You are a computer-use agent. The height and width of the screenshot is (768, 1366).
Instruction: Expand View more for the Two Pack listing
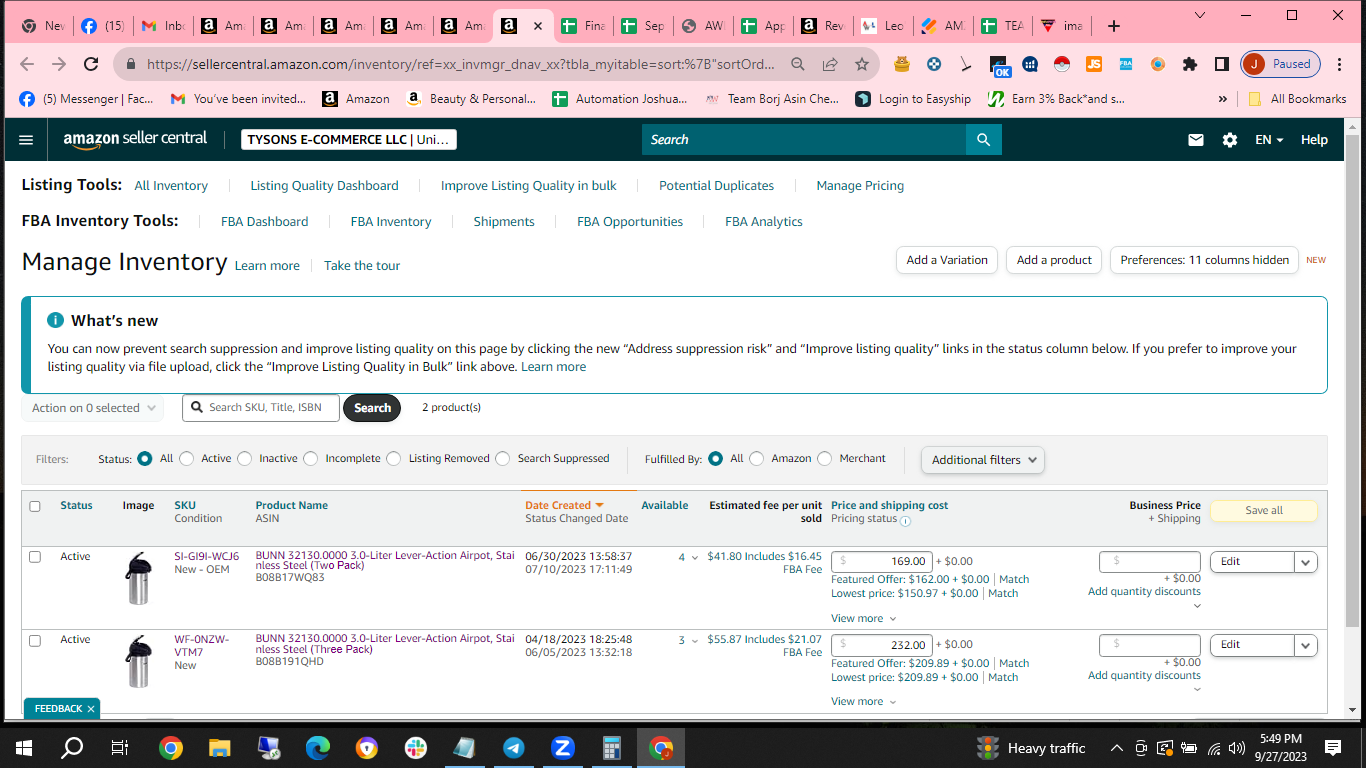(x=863, y=618)
